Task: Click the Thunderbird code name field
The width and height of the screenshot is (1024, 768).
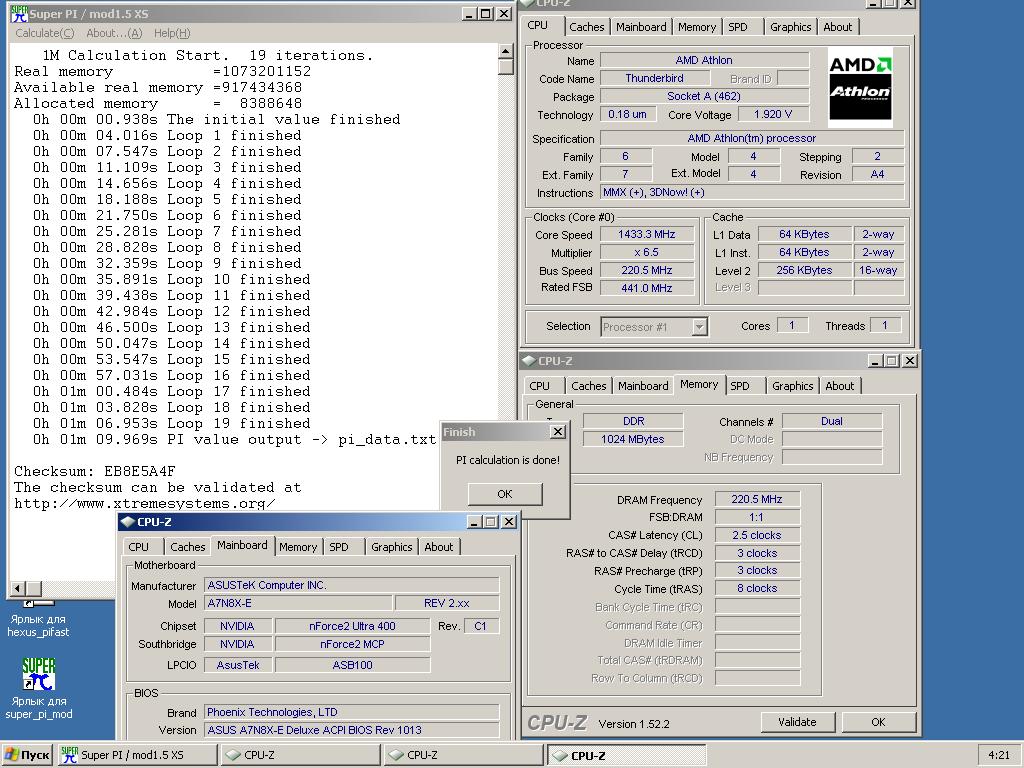Action: pos(654,78)
